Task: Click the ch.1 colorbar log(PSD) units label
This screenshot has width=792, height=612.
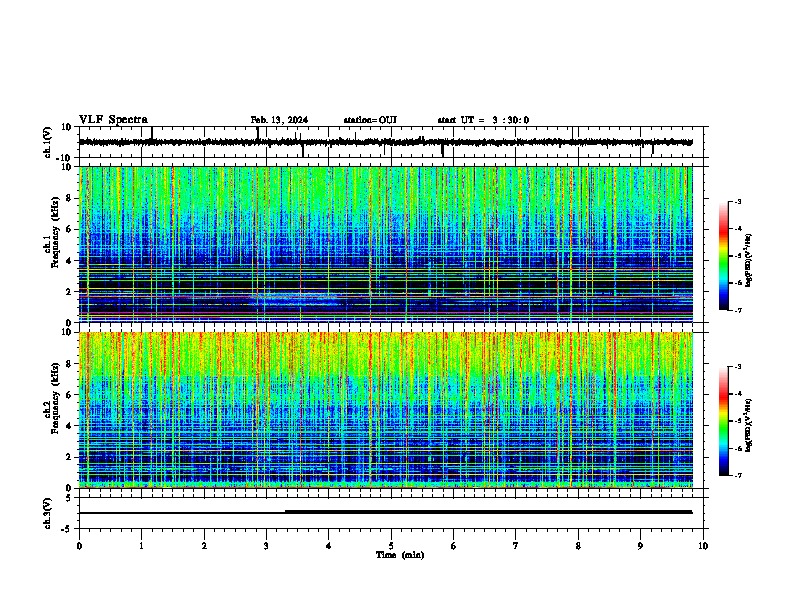Action: (x=748, y=260)
